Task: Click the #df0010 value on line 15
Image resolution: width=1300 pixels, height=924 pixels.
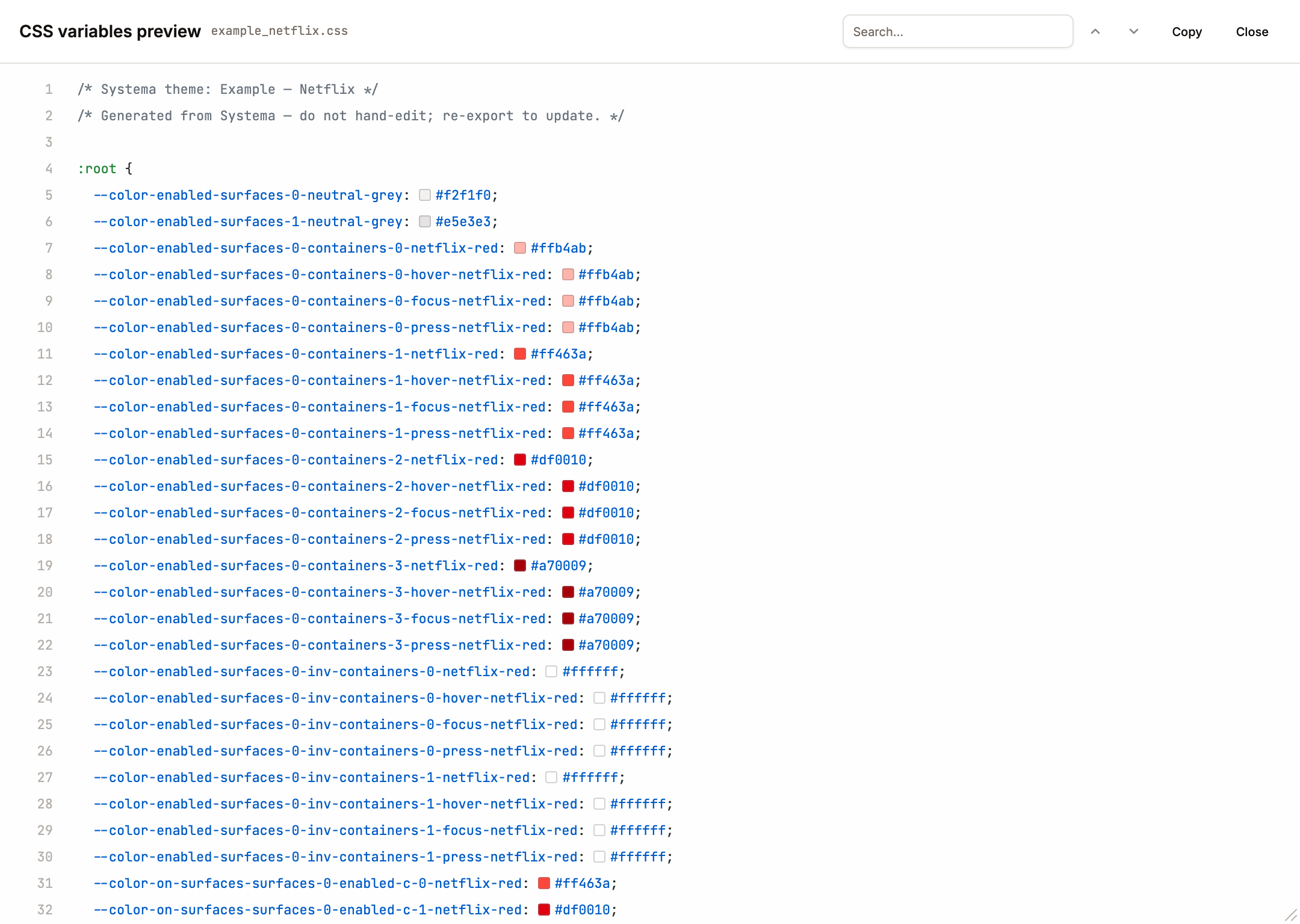Action: (x=559, y=460)
